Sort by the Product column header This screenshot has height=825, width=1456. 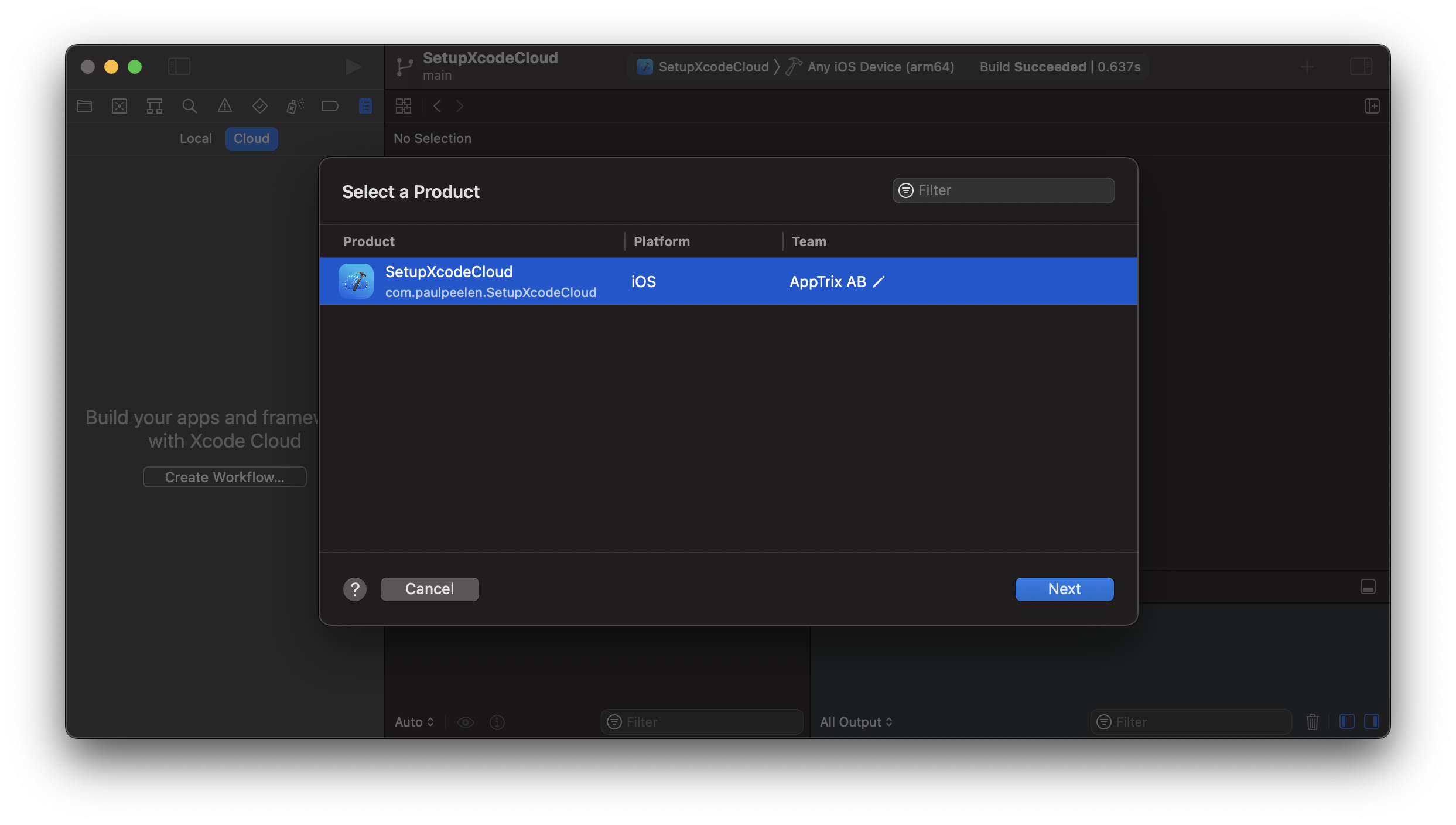pos(369,241)
